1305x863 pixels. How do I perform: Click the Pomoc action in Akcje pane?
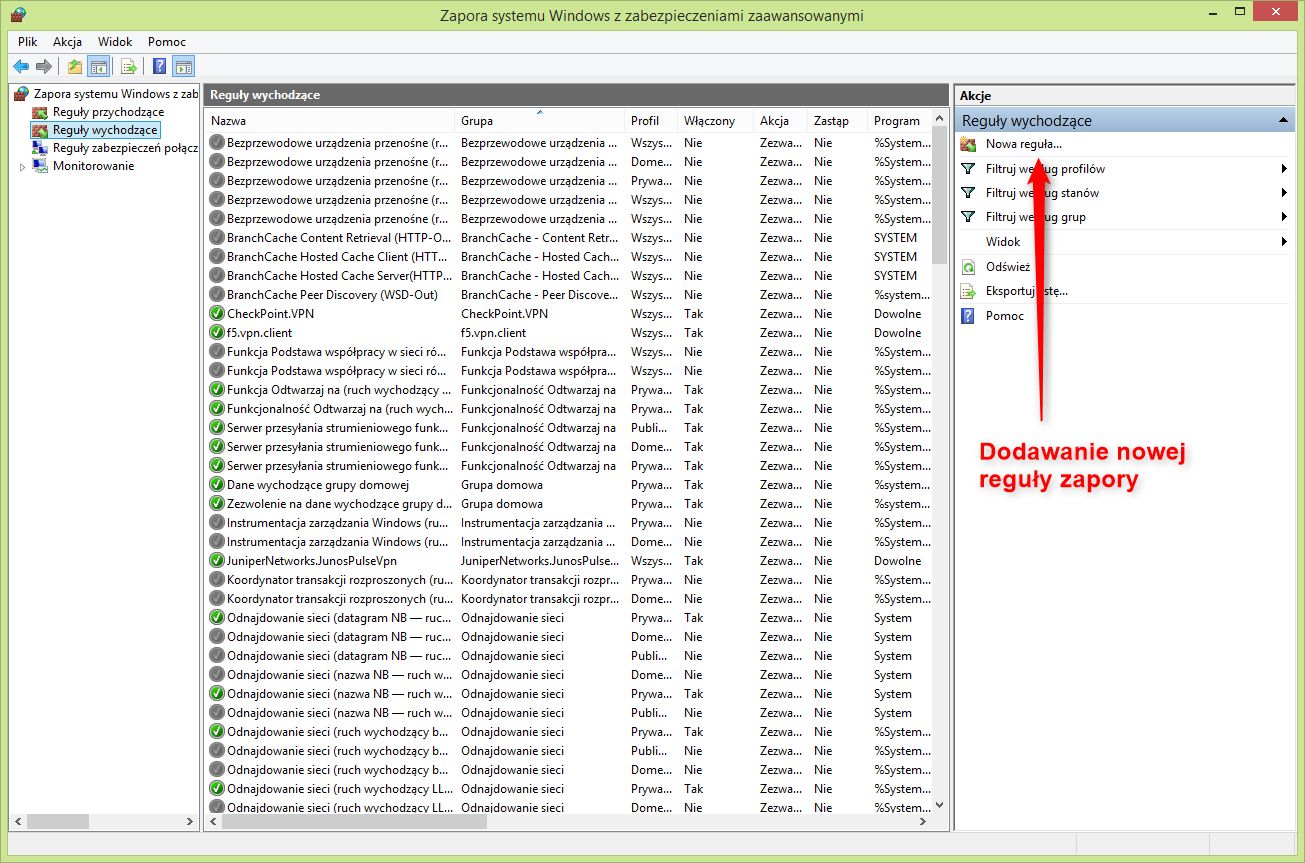(x=1005, y=315)
